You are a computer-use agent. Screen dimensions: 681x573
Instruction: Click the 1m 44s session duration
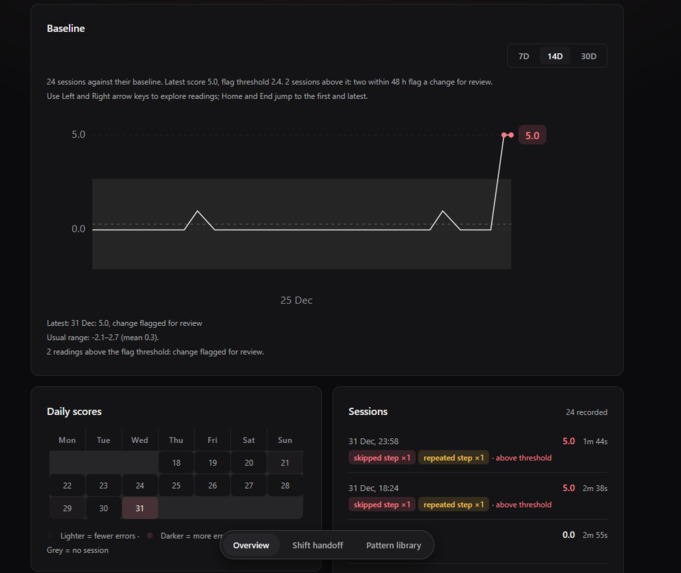[595, 441]
